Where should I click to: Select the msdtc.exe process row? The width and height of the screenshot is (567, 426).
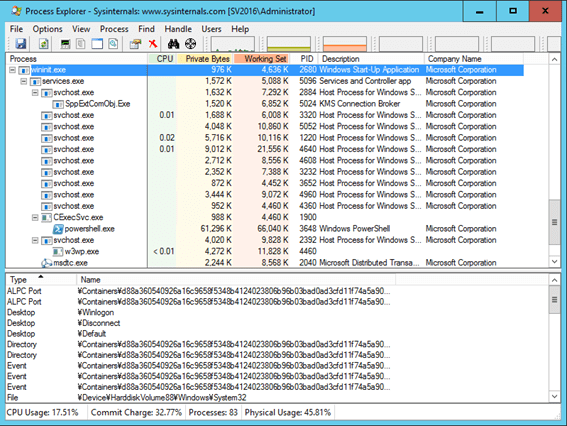[x=265, y=263]
